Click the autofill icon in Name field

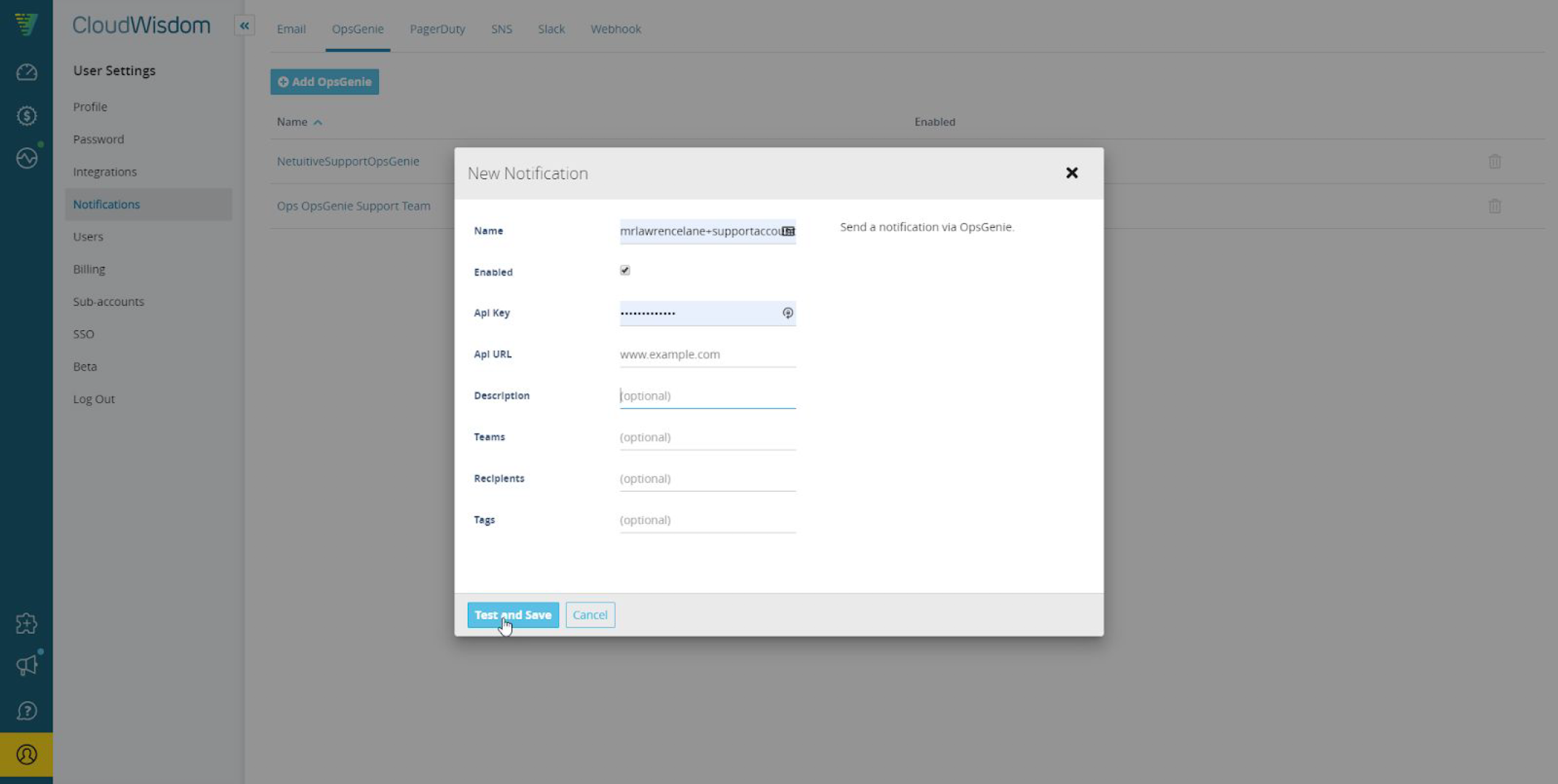(788, 231)
